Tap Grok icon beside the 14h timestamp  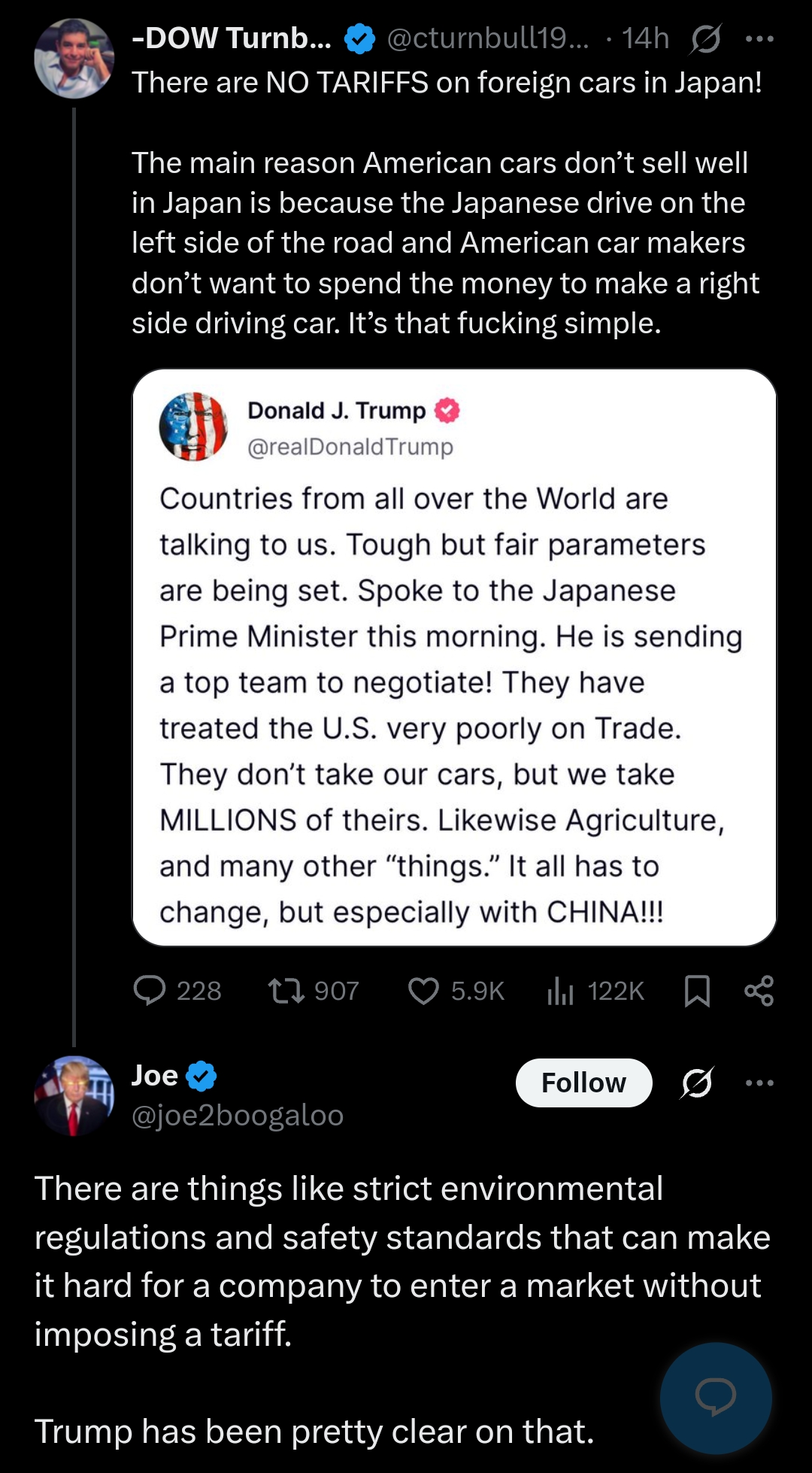click(705, 39)
